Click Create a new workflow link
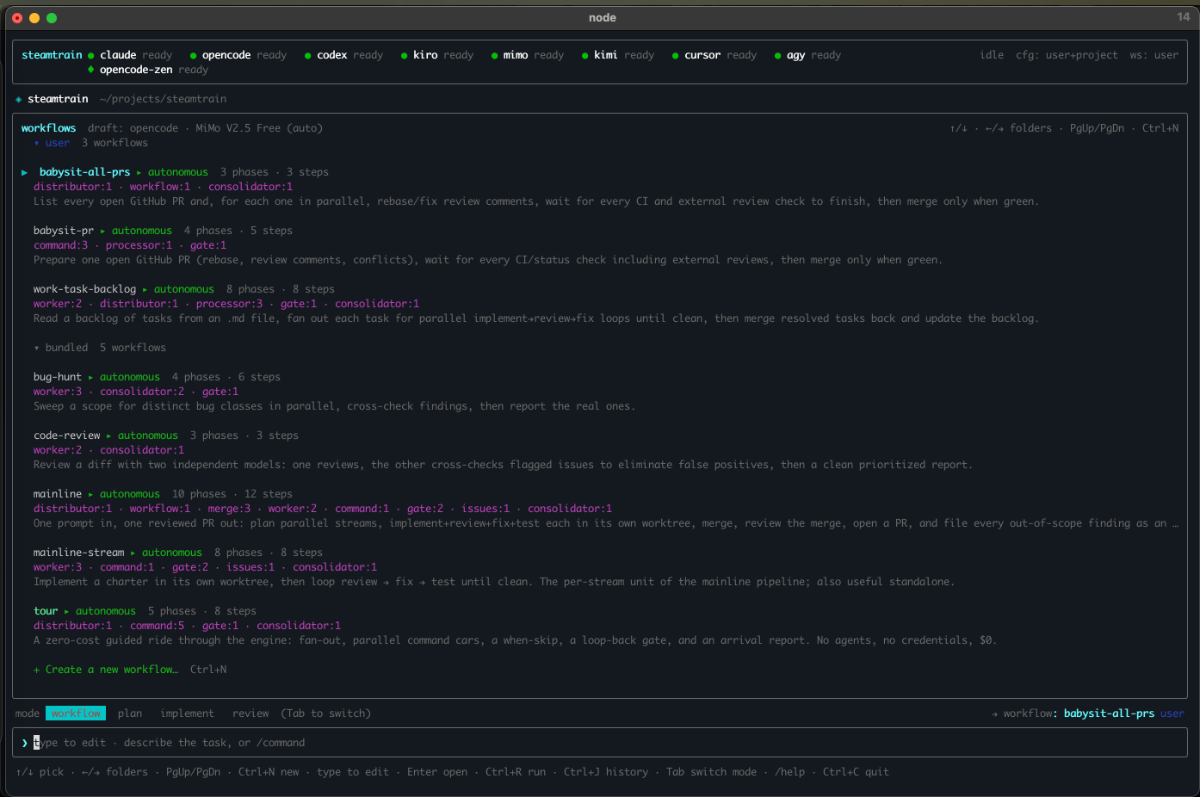Screen dimensions: 1200x797 (106, 669)
